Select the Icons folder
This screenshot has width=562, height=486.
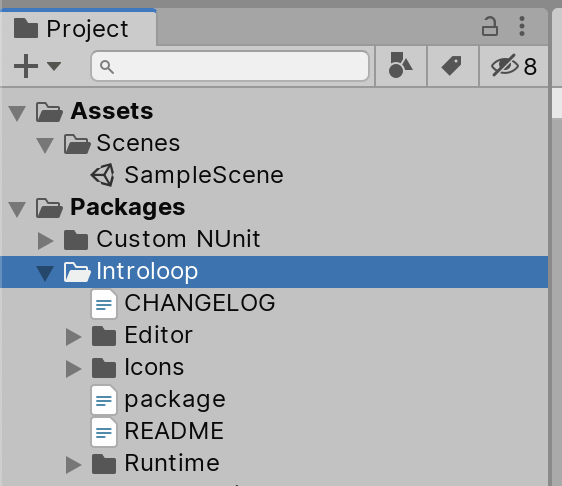click(138, 367)
